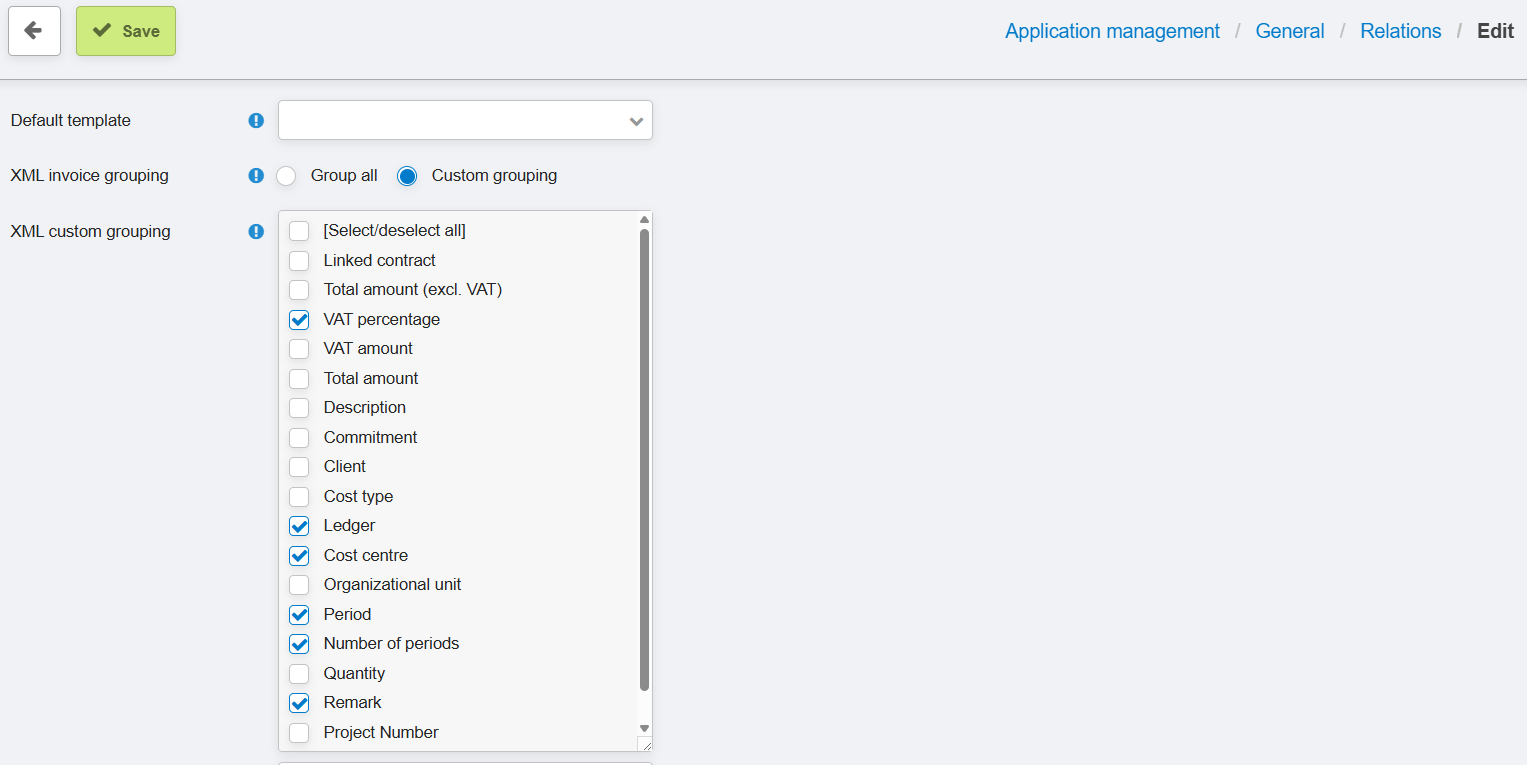Save the relation settings
1527x765 pixels.
[x=126, y=31]
